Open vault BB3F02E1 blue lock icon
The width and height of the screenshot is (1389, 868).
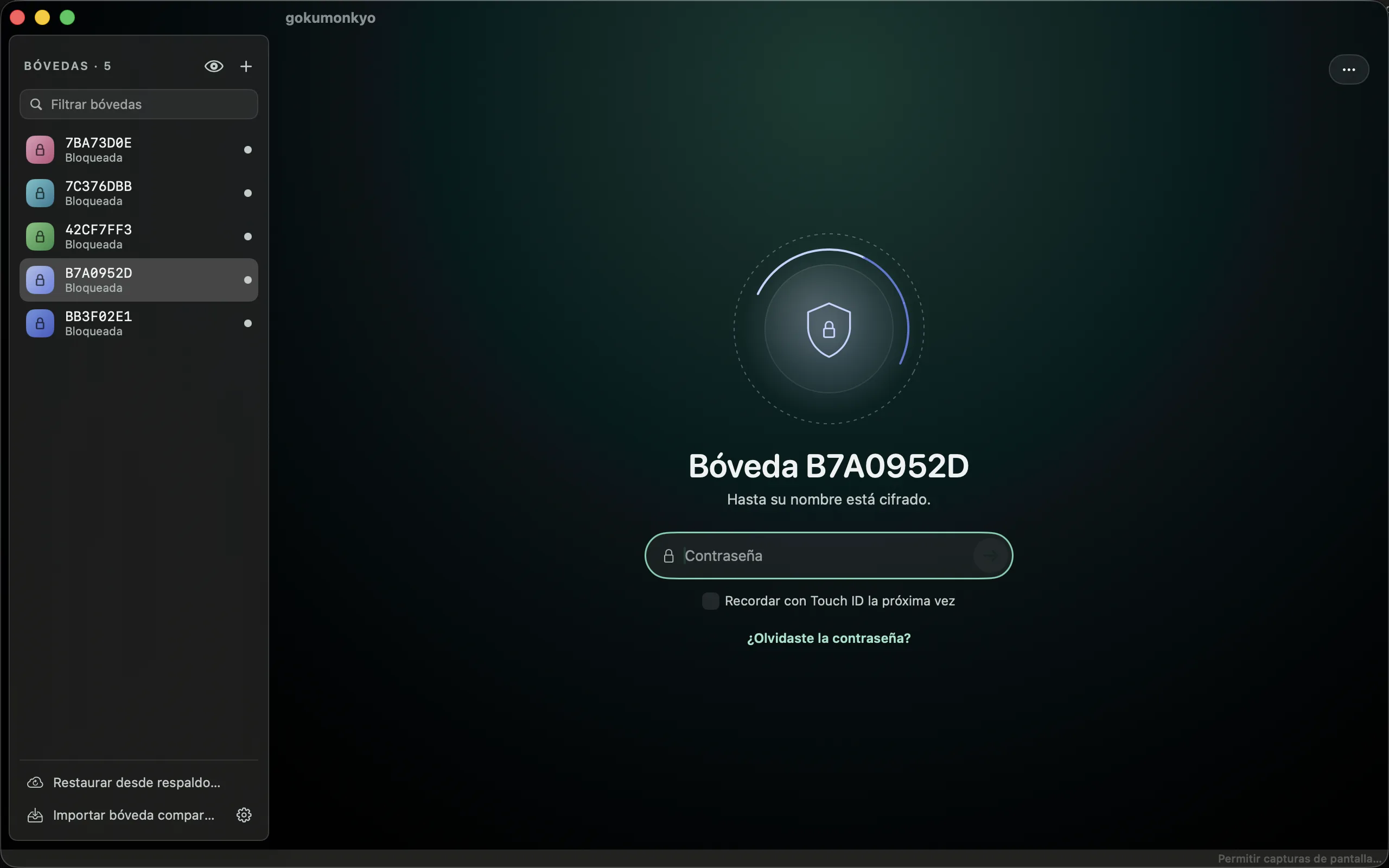(40, 323)
